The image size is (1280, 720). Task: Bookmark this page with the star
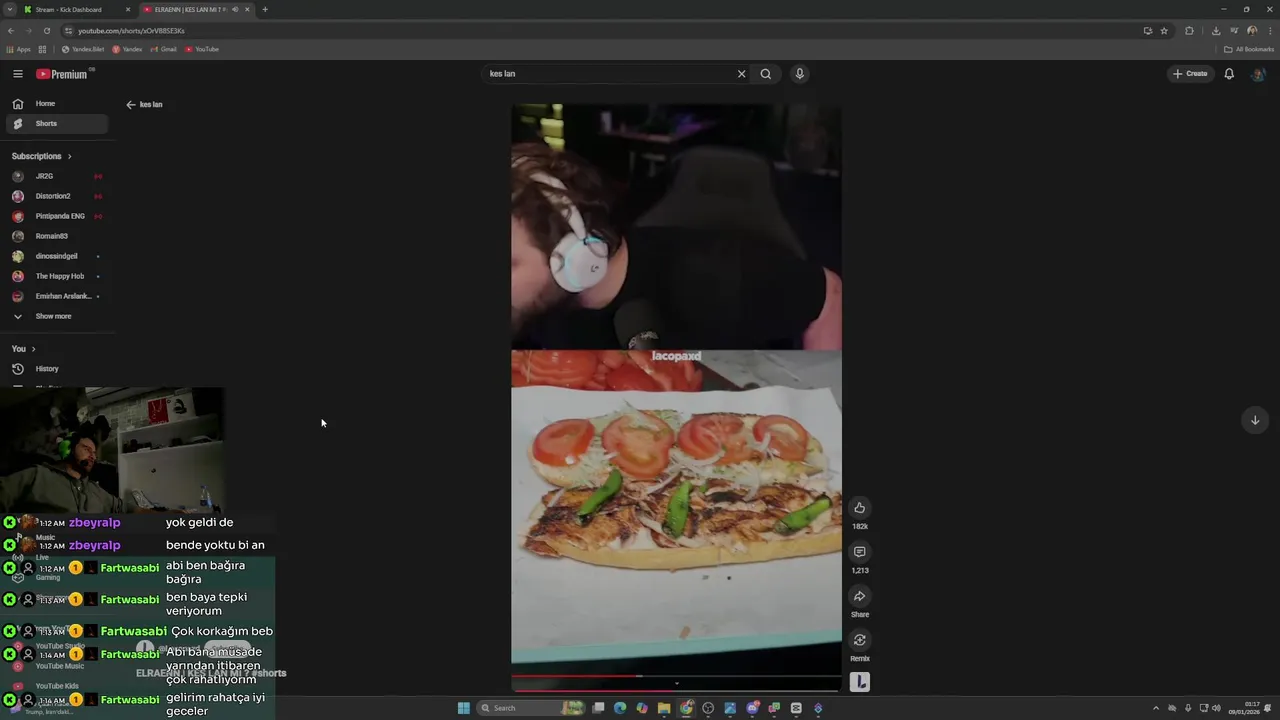[x=1164, y=31]
